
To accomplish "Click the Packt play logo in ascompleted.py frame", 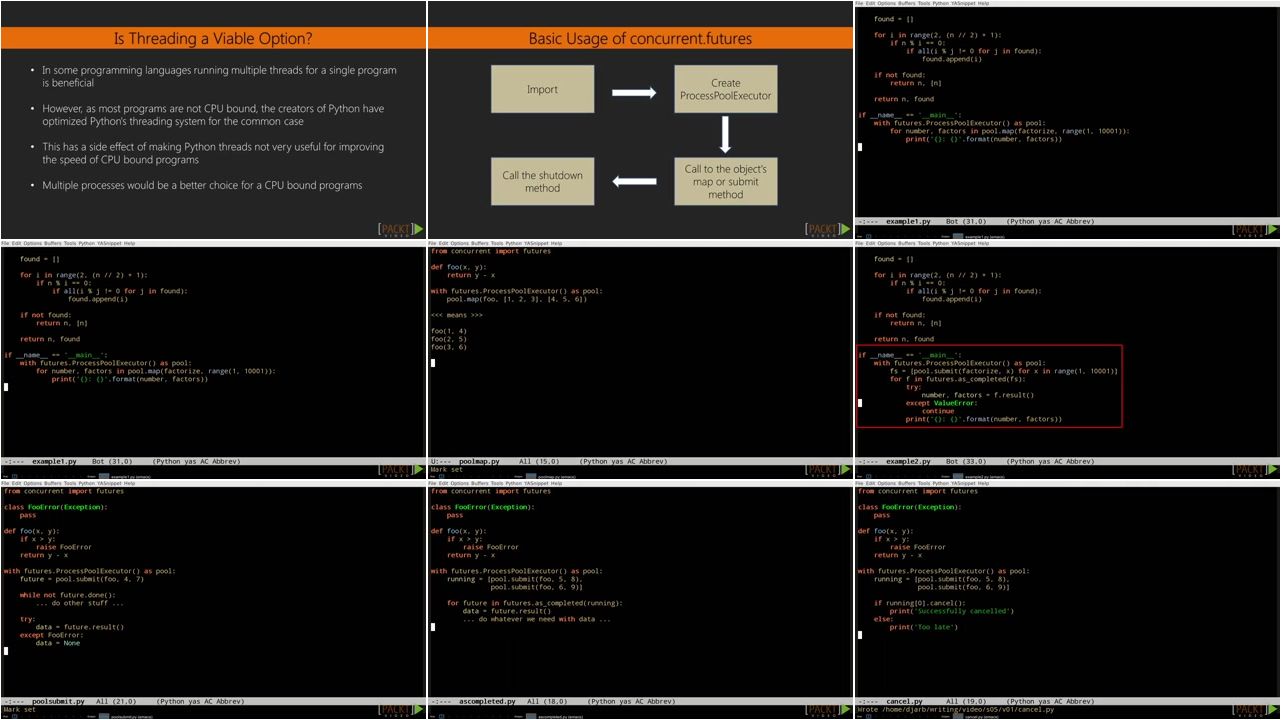I will point(827,710).
